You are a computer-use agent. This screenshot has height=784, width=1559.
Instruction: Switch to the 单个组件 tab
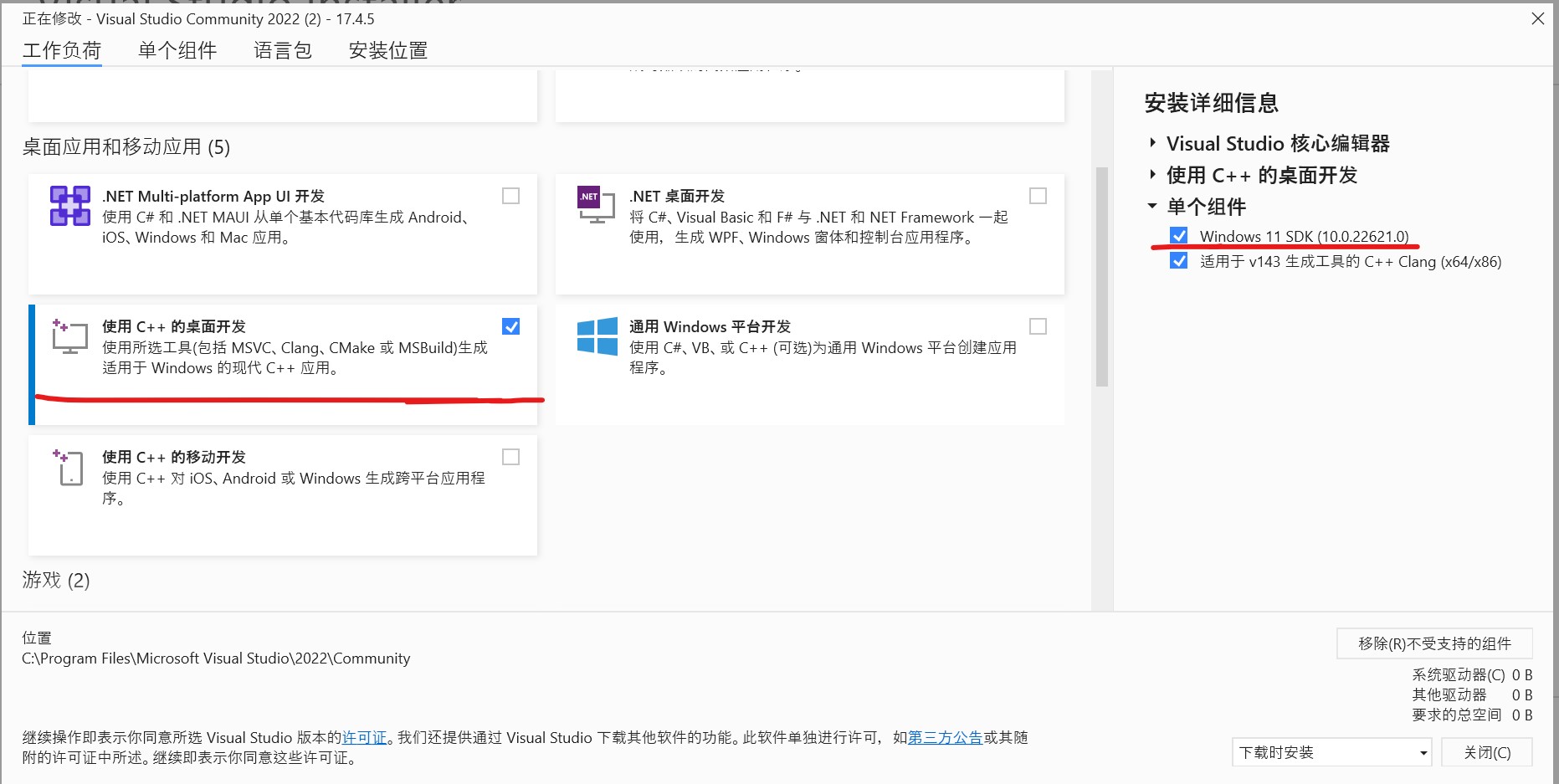coord(177,50)
